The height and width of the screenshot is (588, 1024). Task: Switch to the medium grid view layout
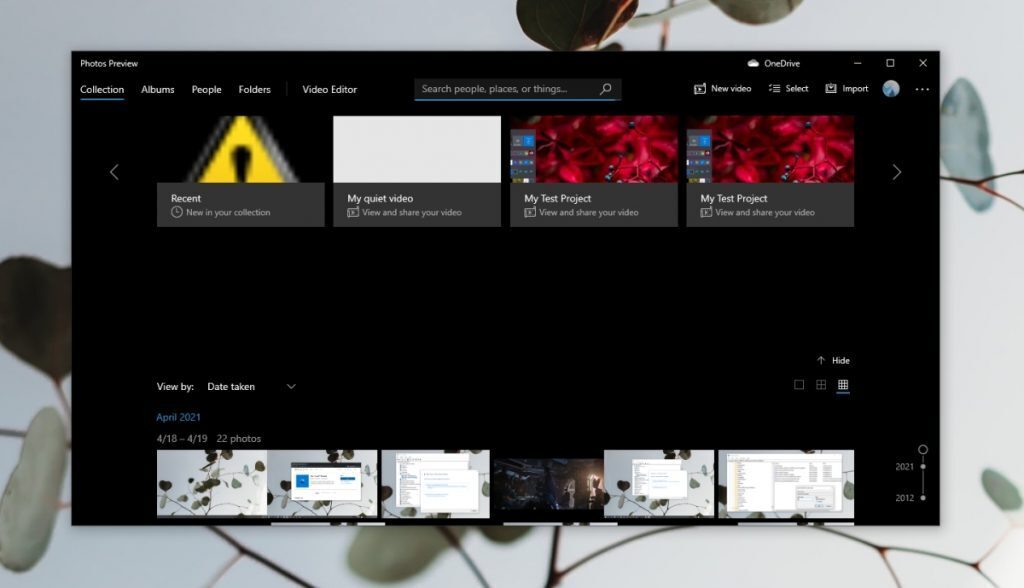[820, 384]
